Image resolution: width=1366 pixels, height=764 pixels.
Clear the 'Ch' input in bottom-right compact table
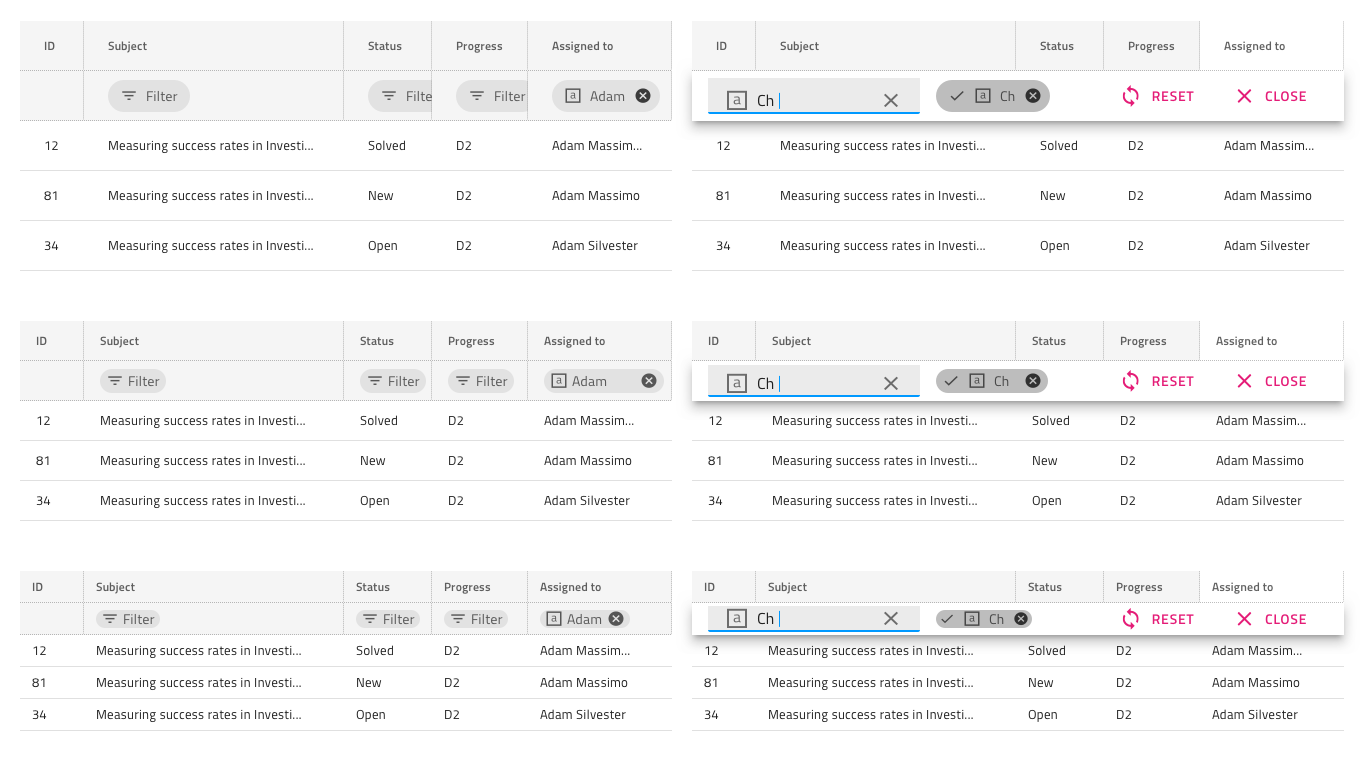[891, 619]
